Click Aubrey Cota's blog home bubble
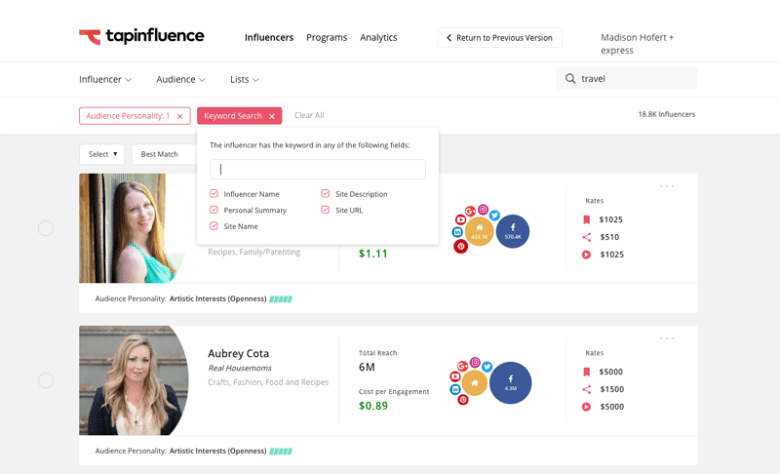Screen dimensions: 780x474 (x=474, y=383)
